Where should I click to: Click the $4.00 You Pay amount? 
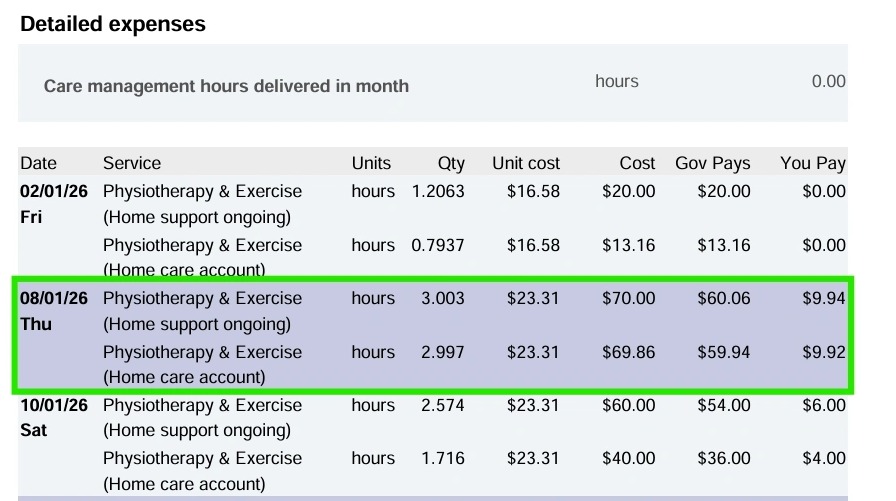point(824,458)
